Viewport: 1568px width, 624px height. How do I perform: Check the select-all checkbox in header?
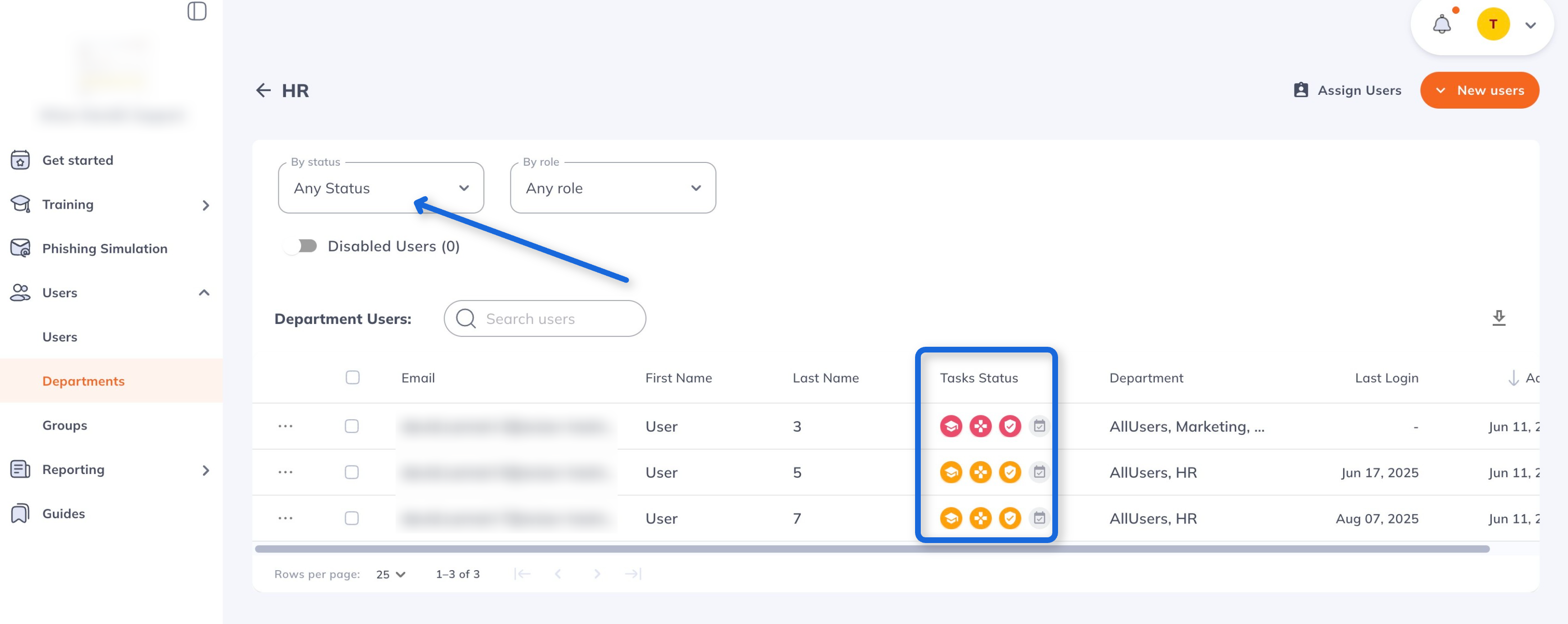pos(352,378)
